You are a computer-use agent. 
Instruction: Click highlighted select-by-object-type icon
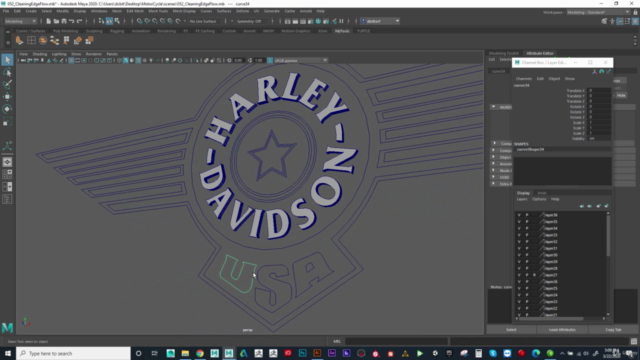click(109, 21)
